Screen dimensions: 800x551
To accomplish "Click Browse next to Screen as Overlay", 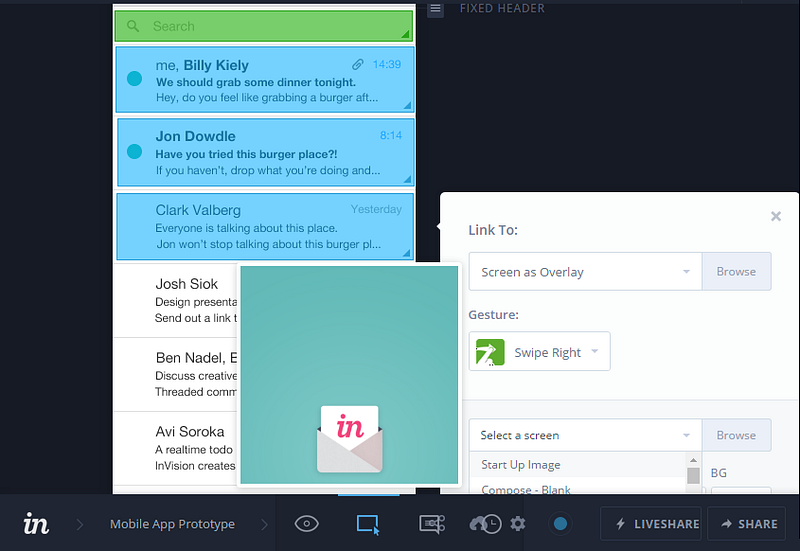I will (x=736, y=272).
